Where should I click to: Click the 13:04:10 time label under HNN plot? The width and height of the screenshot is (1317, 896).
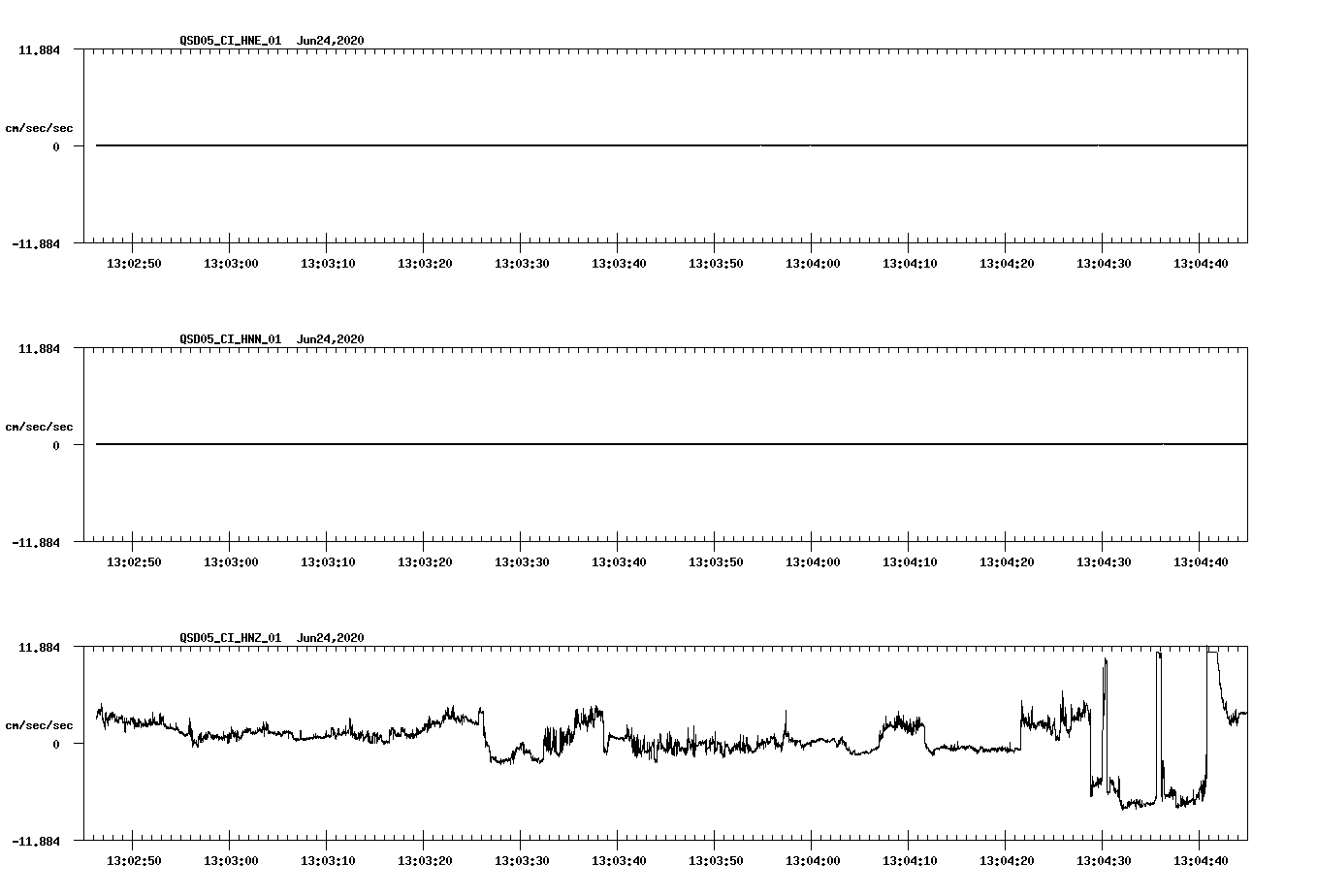coord(910,562)
